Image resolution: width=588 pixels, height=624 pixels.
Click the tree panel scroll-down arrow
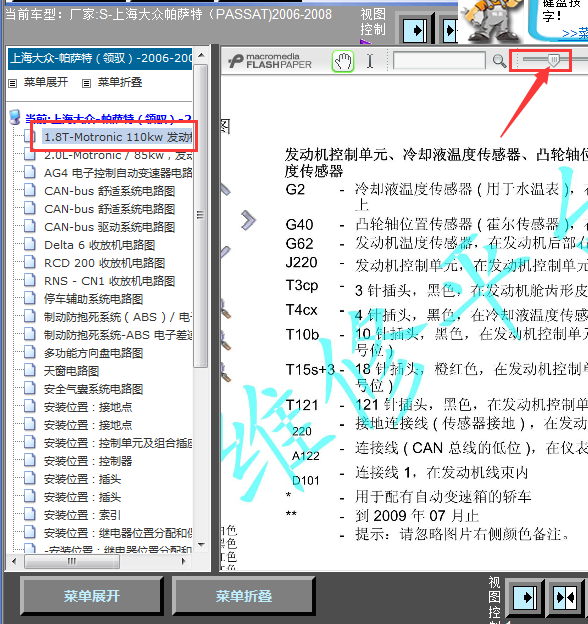tap(201, 544)
